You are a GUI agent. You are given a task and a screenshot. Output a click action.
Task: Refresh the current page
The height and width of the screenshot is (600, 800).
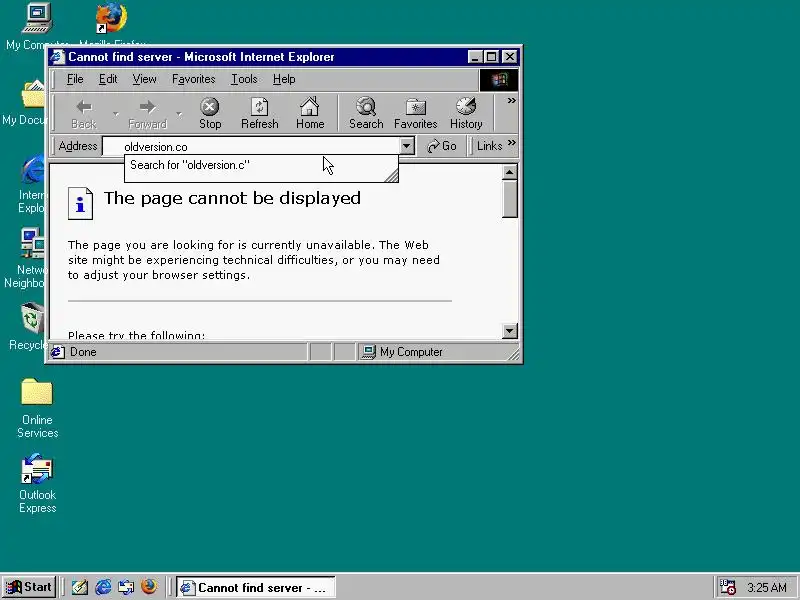pyautogui.click(x=260, y=113)
